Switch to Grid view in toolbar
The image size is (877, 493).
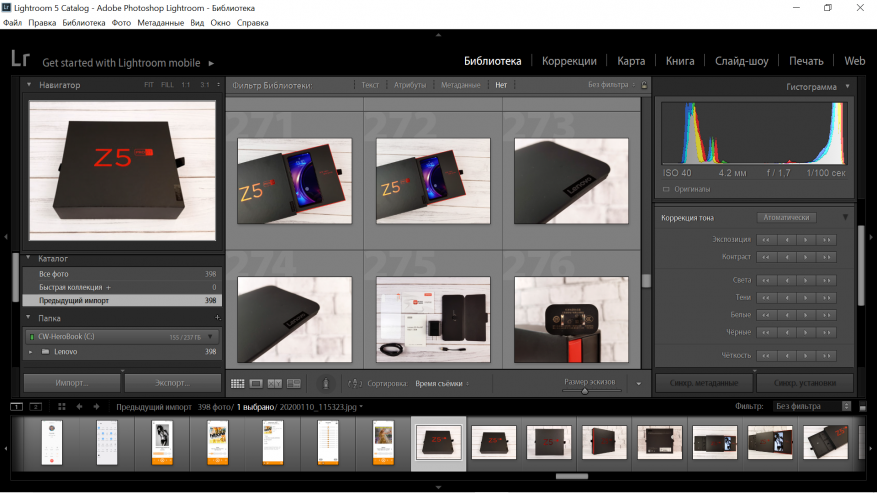pyautogui.click(x=237, y=383)
